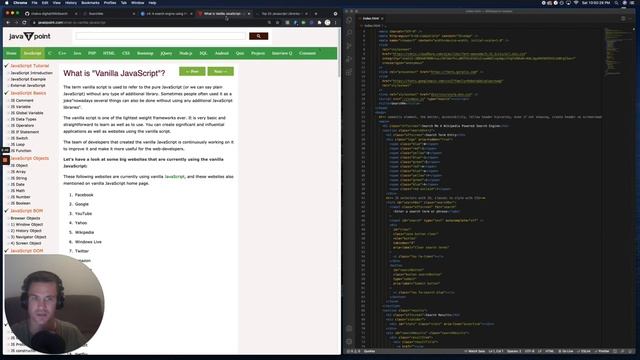
Task: Close the index.html editor tab
Action: pos(382,18)
